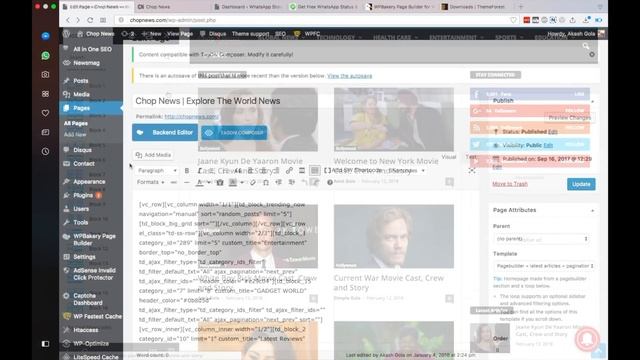
Task: Dismiss the composer compatibility notice
Action: pos(591,54)
